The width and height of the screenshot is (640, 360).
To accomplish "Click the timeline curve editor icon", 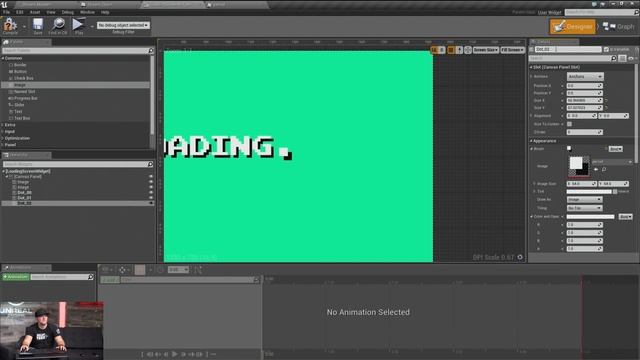I will (198, 270).
